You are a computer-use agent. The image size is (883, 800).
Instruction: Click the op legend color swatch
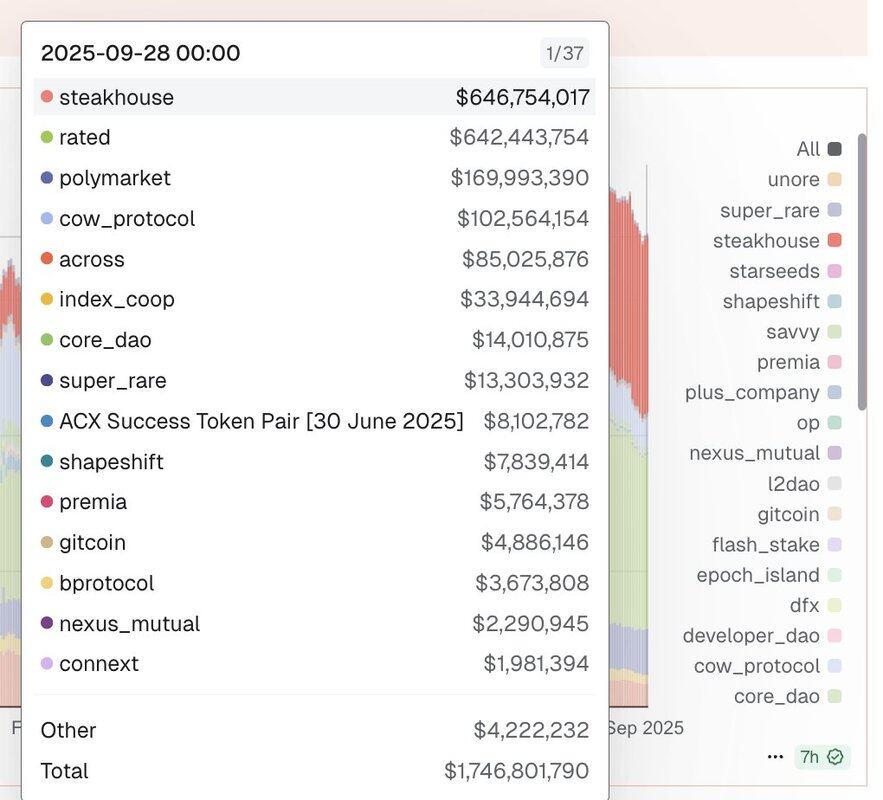click(x=835, y=423)
